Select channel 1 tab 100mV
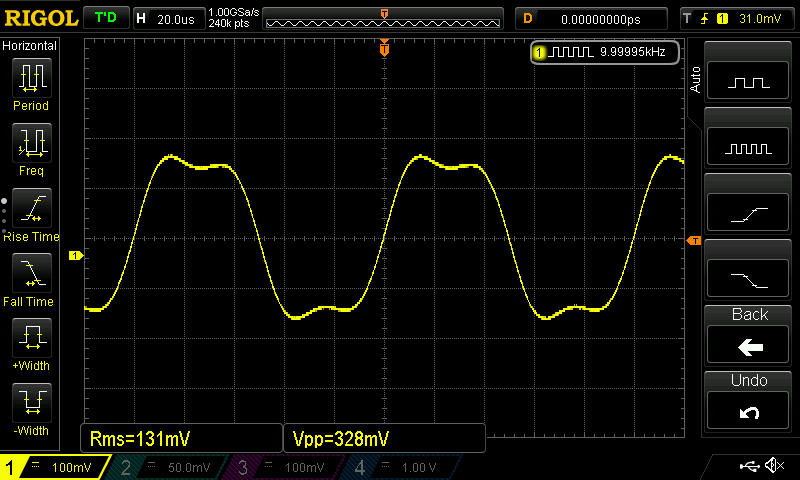Image resolution: width=800 pixels, height=480 pixels. click(54, 467)
